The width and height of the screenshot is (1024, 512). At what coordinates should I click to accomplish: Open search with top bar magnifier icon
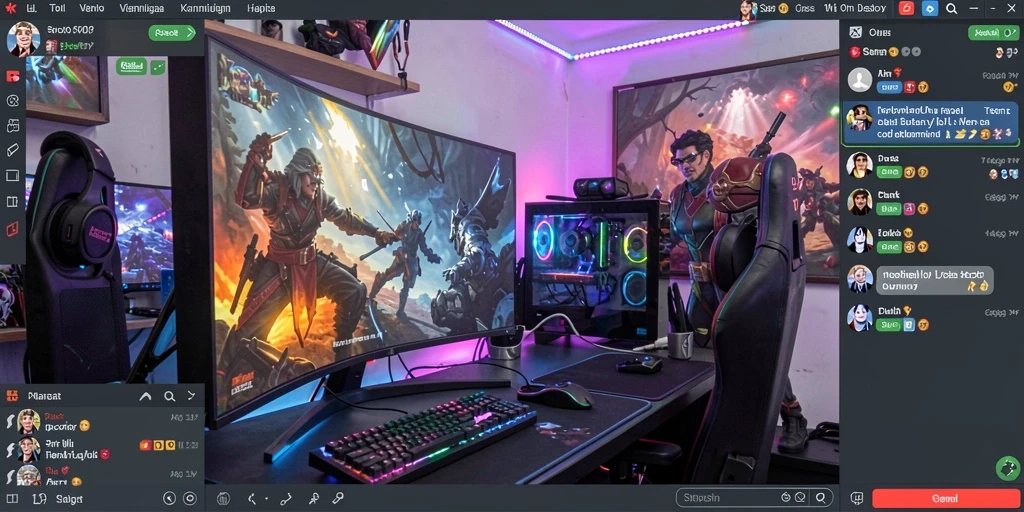click(952, 8)
